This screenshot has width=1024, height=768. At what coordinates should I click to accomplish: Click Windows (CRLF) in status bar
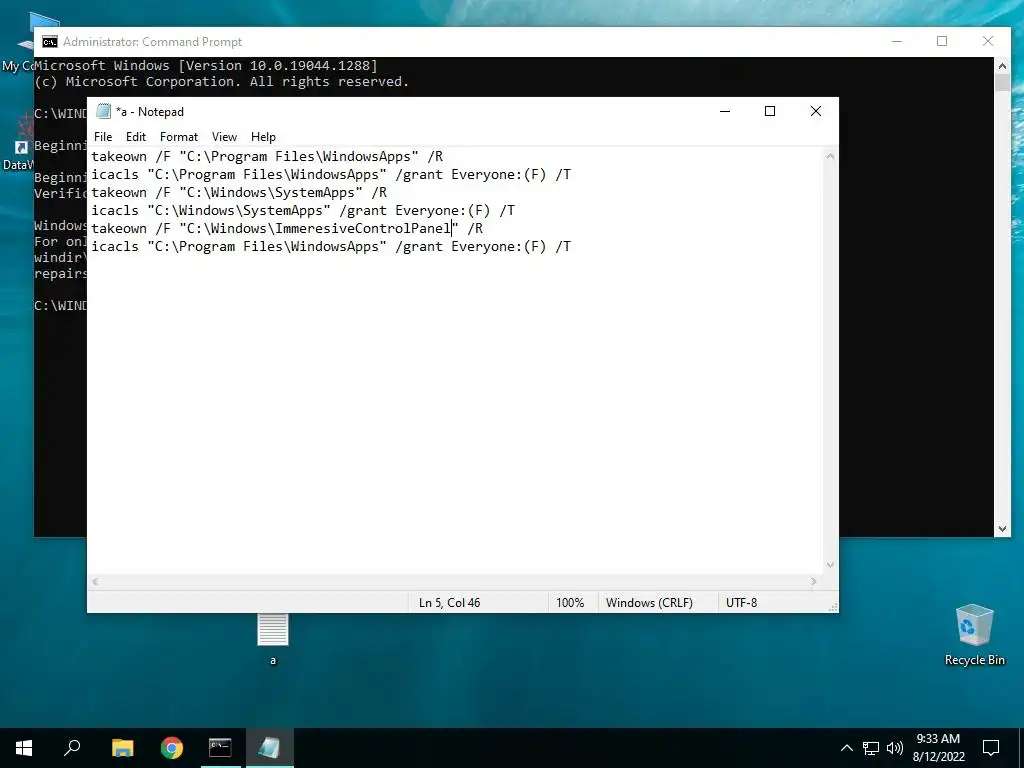click(x=649, y=603)
